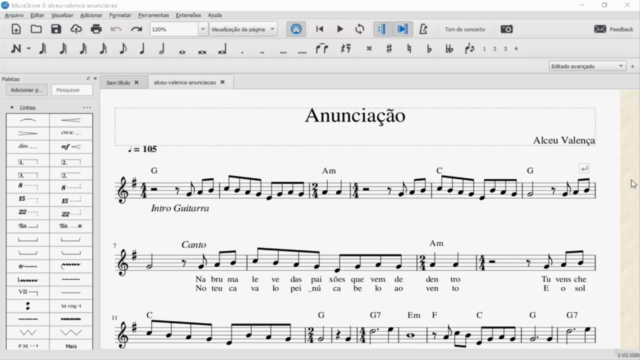Image resolution: width=640 pixels, height=360 pixels.
Task: Select the half note duration
Action: [x=162, y=49]
